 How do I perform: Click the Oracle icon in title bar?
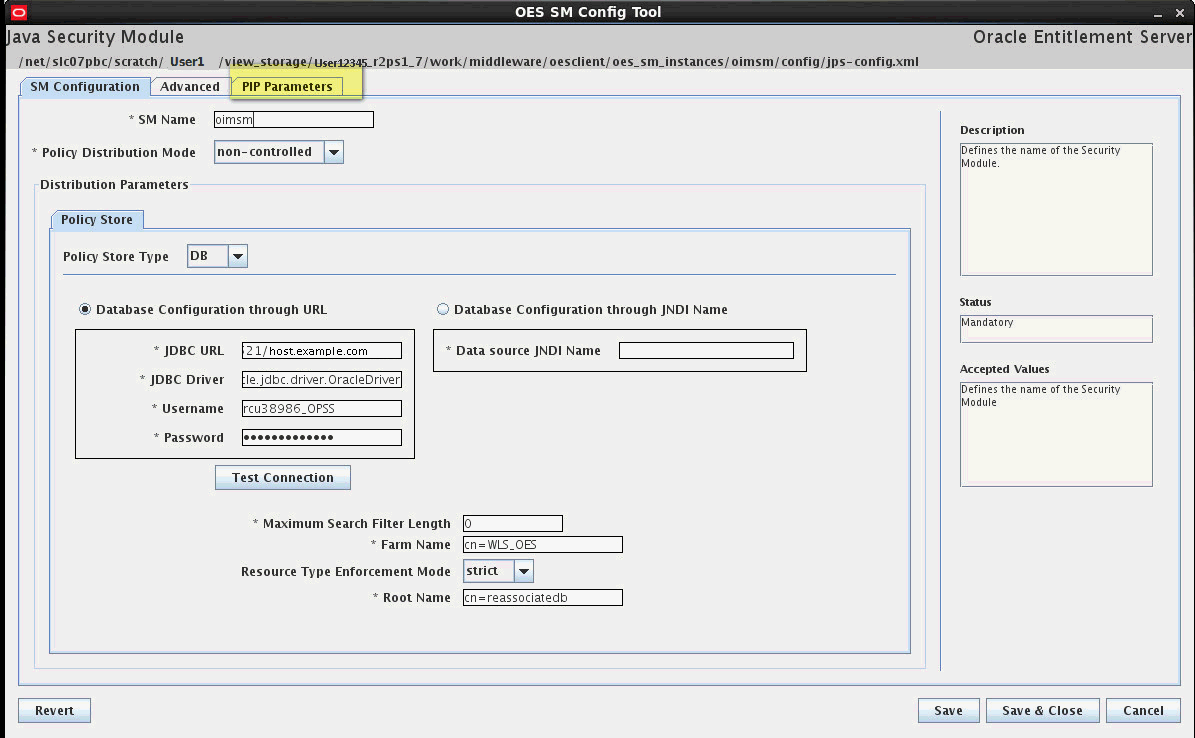pos(18,12)
